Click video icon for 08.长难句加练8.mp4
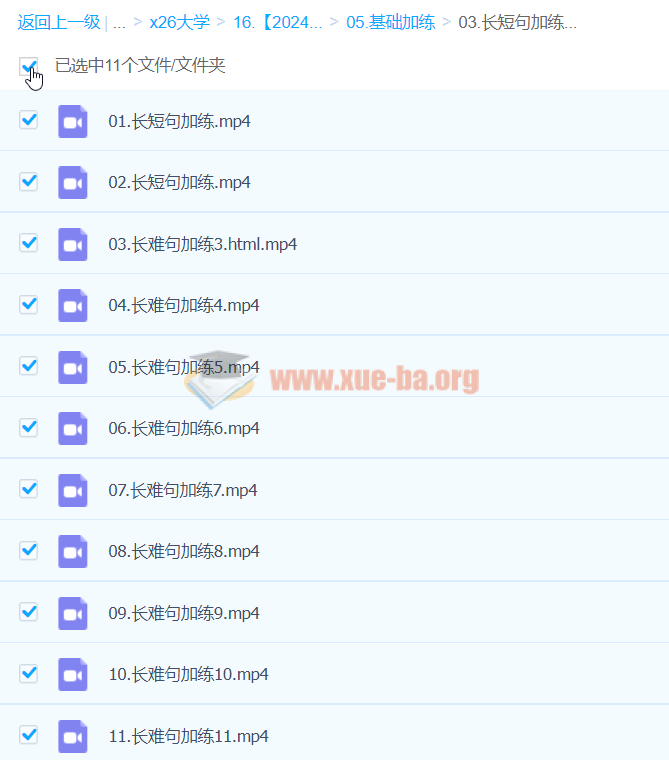 73,551
